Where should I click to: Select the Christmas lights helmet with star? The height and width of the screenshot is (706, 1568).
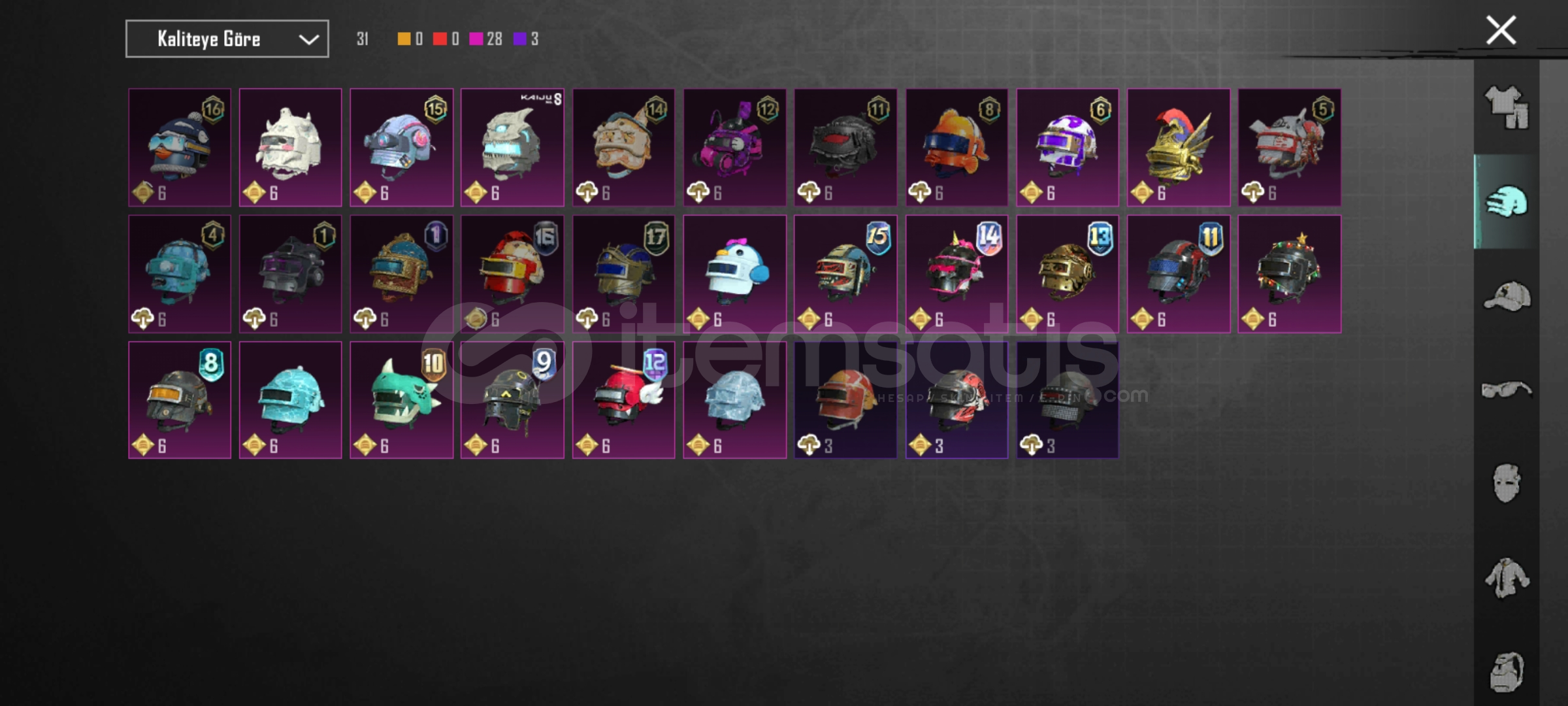coord(1290,274)
